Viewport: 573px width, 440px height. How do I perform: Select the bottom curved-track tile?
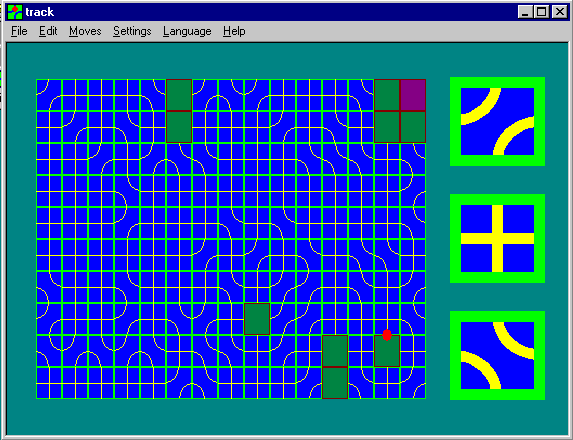point(497,355)
